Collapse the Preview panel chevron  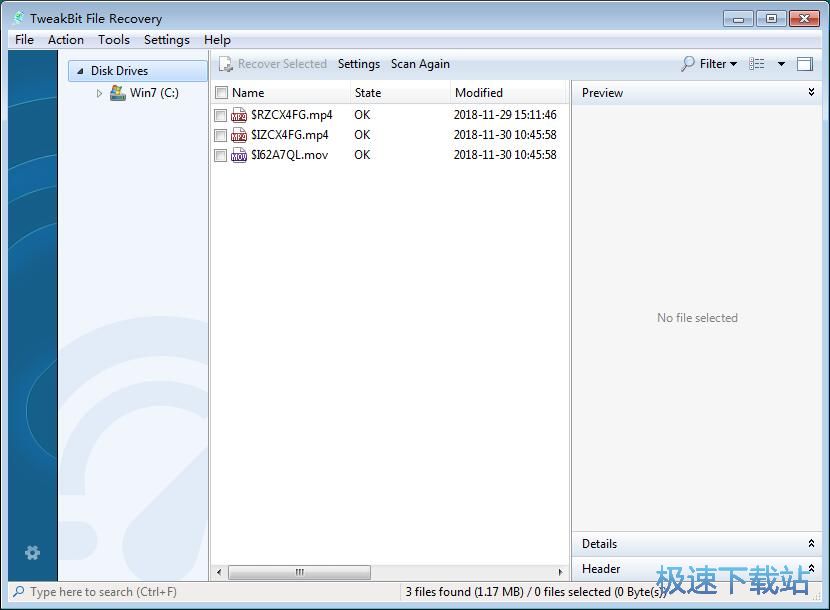pos(811,92)
